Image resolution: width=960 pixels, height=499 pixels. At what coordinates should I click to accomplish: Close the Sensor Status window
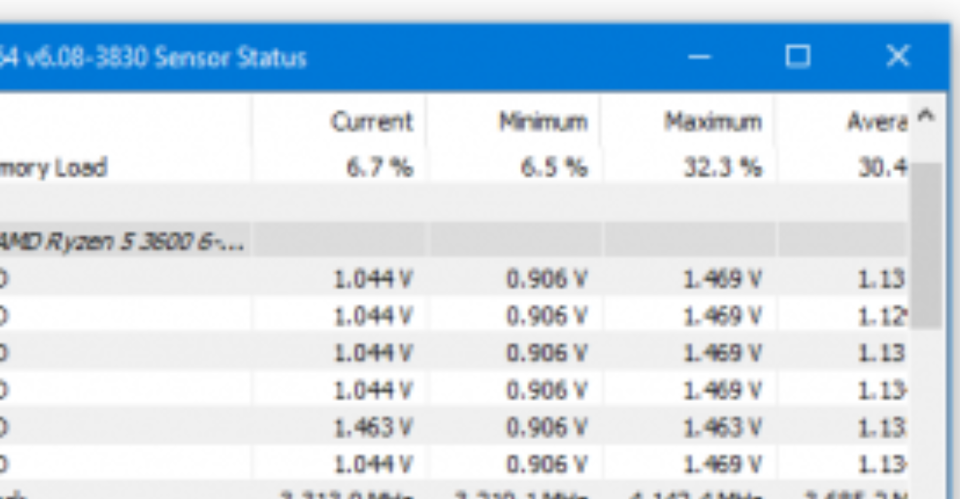tap(897, 57)
